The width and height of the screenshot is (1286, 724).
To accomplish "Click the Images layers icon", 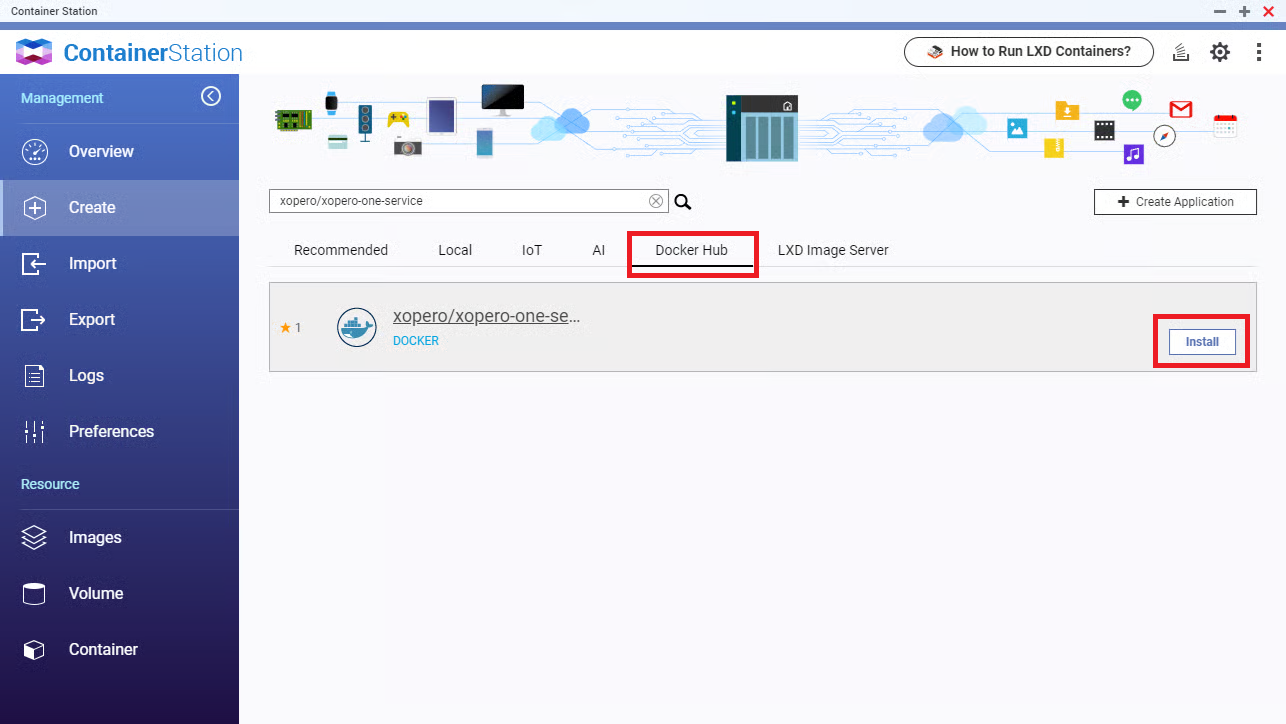I will pos(34,538).
